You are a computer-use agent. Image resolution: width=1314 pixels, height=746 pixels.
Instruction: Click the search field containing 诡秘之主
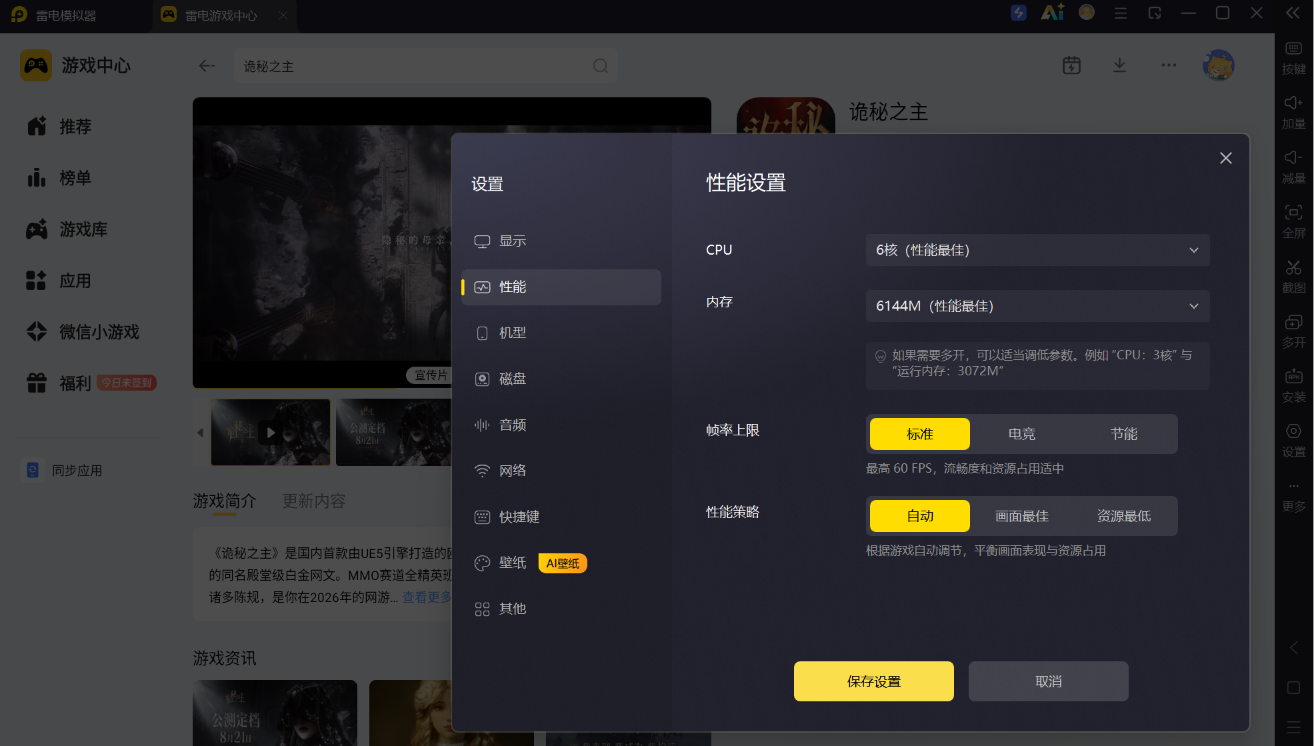[x=410, y=66]
